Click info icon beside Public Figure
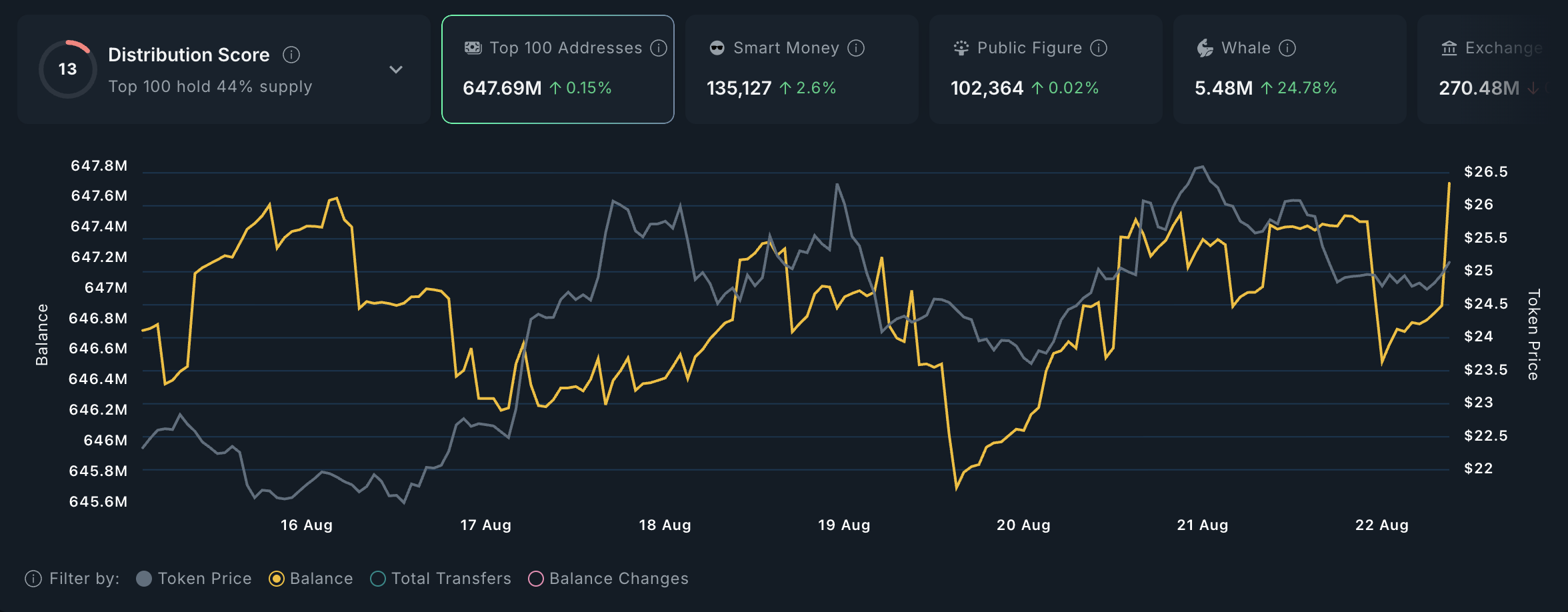This screenshot has width=1568, height=612. pyautogui.click(x=1099, y=48)
